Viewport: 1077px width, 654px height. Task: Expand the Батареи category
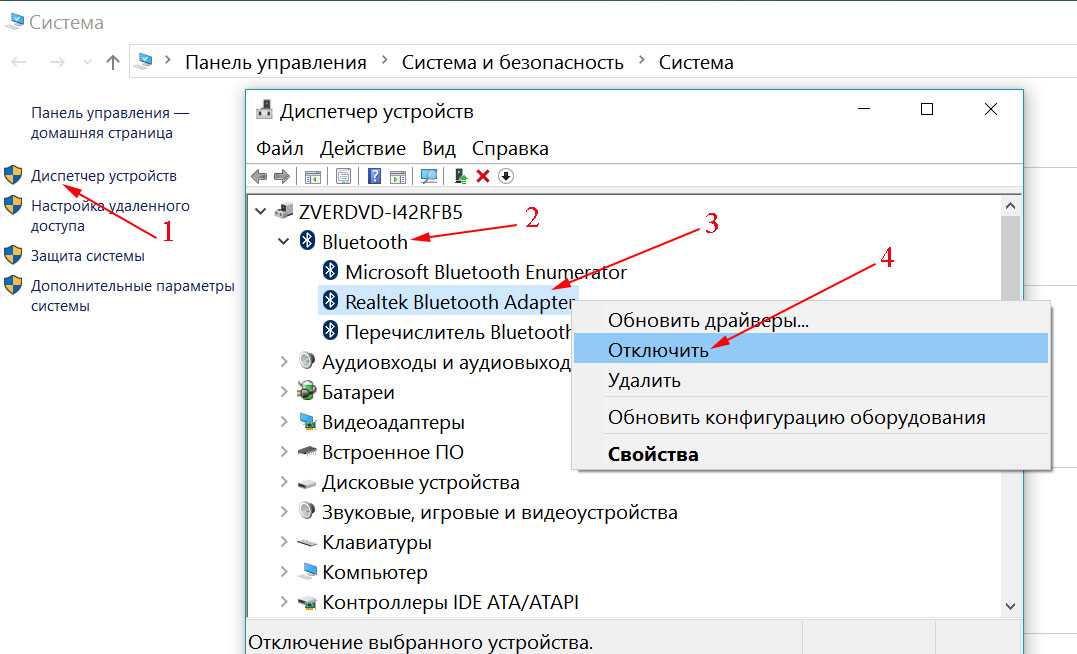284,392
